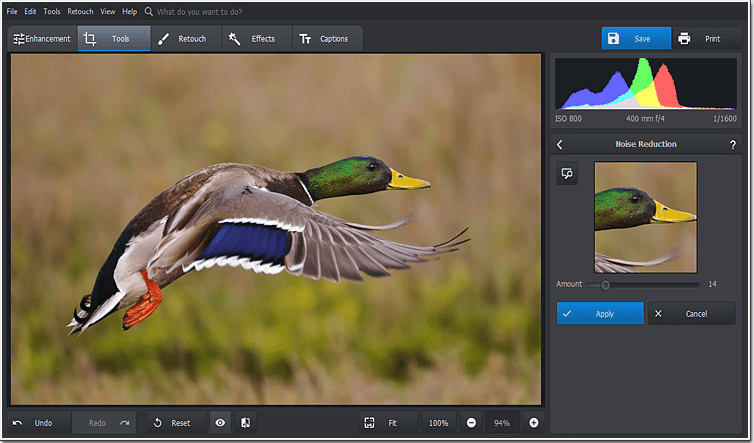Click the histogram graph
This screenshot has height=443, width=754.
[x=645, y=84]
